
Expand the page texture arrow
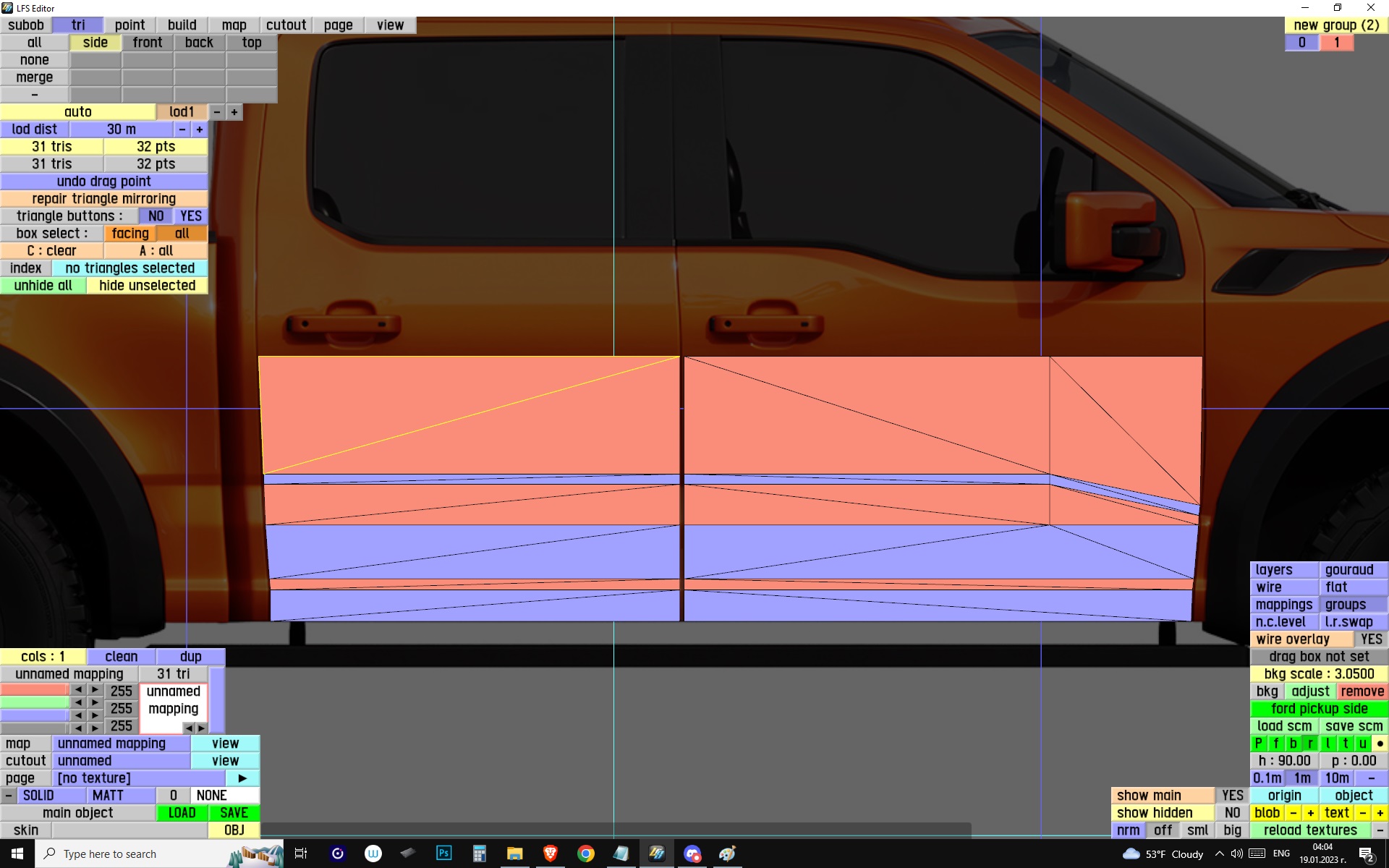click(242, 778)
